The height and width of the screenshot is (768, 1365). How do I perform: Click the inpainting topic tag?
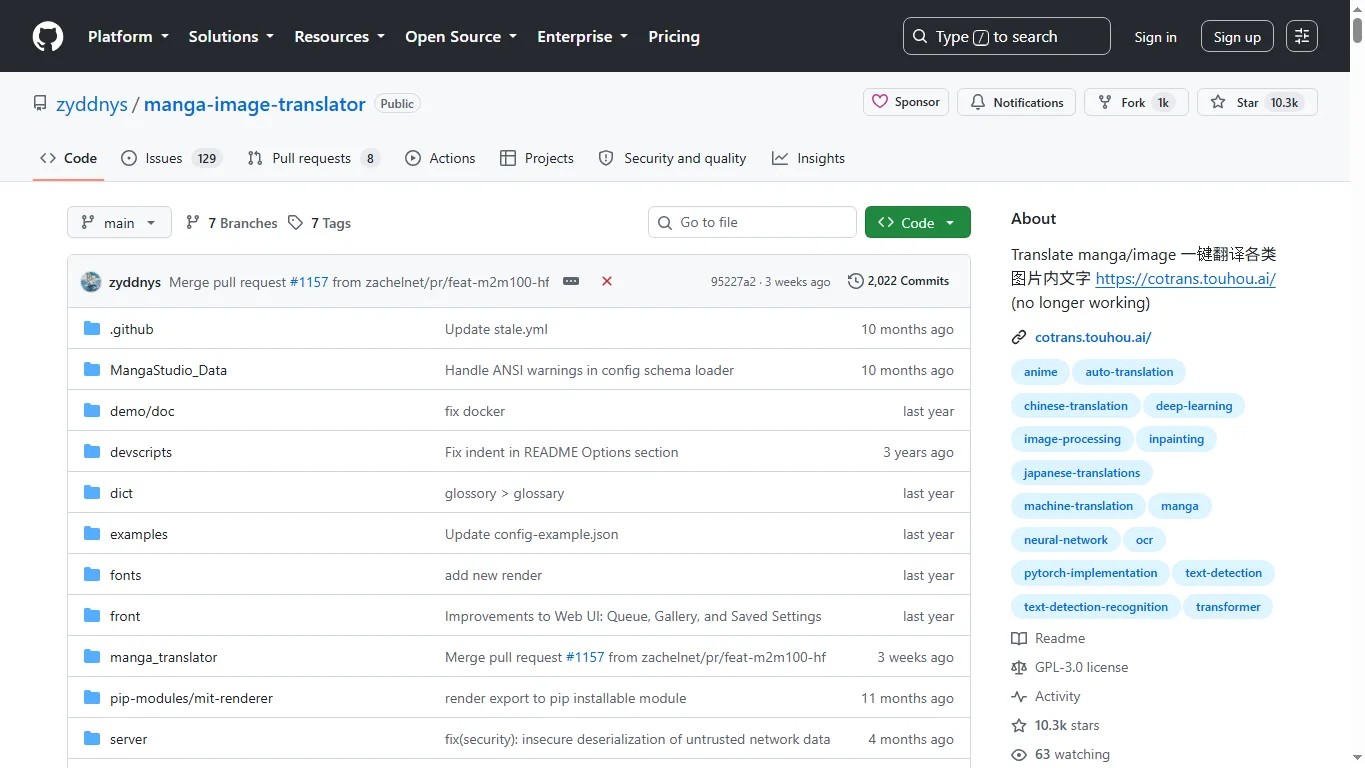1176,439
